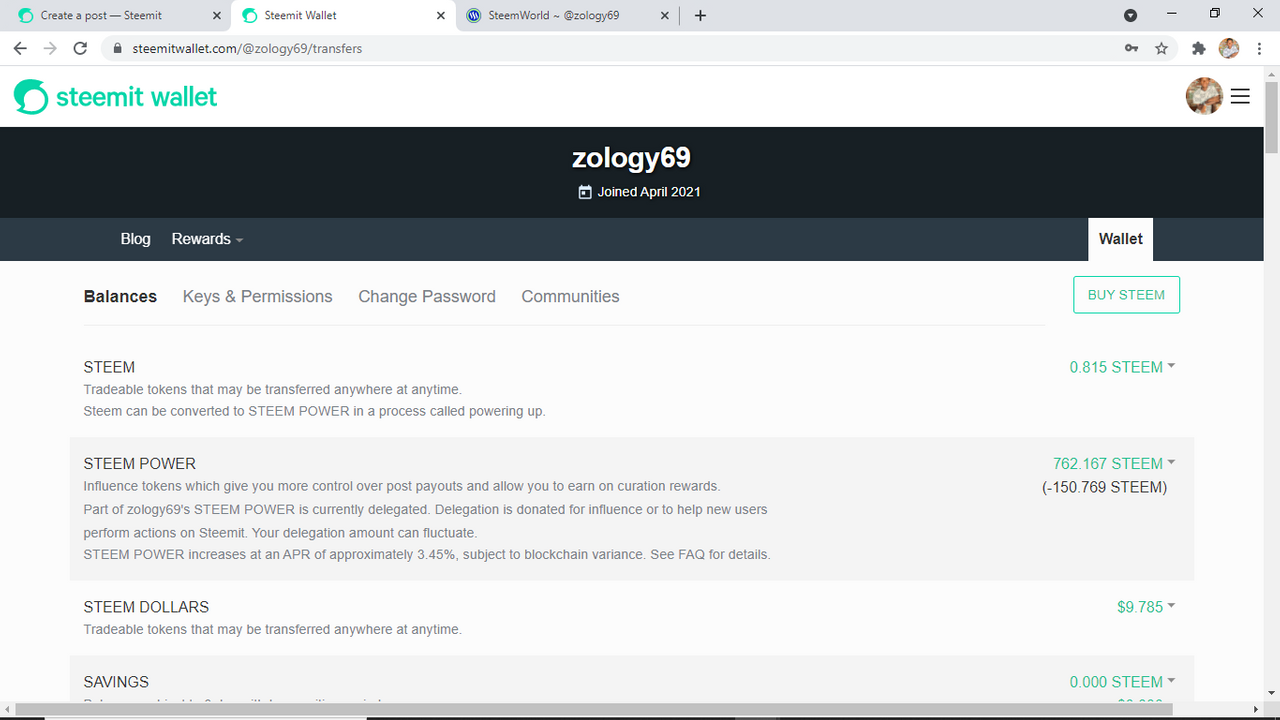Viewport: 1280px width, 720px height.
Task: Close the Steemit Wallet tab
Action: [441, 16]
